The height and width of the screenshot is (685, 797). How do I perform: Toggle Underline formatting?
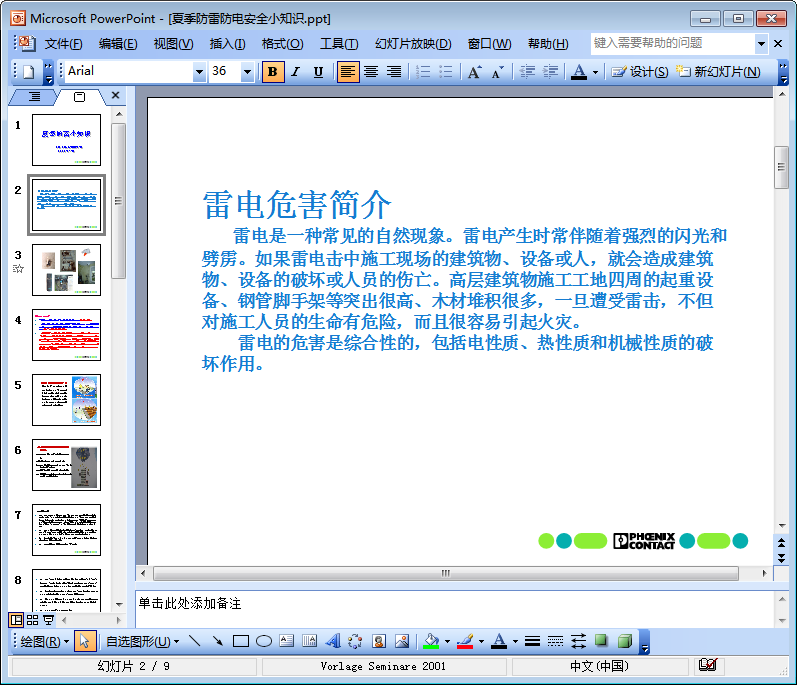[318, 72]
